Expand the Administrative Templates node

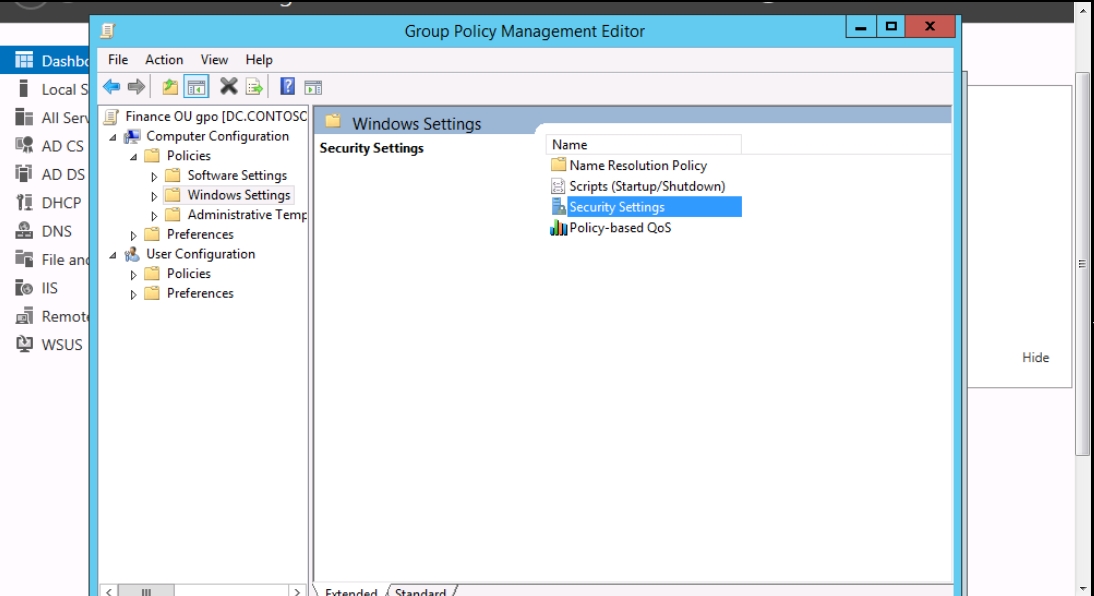point(154,216)
